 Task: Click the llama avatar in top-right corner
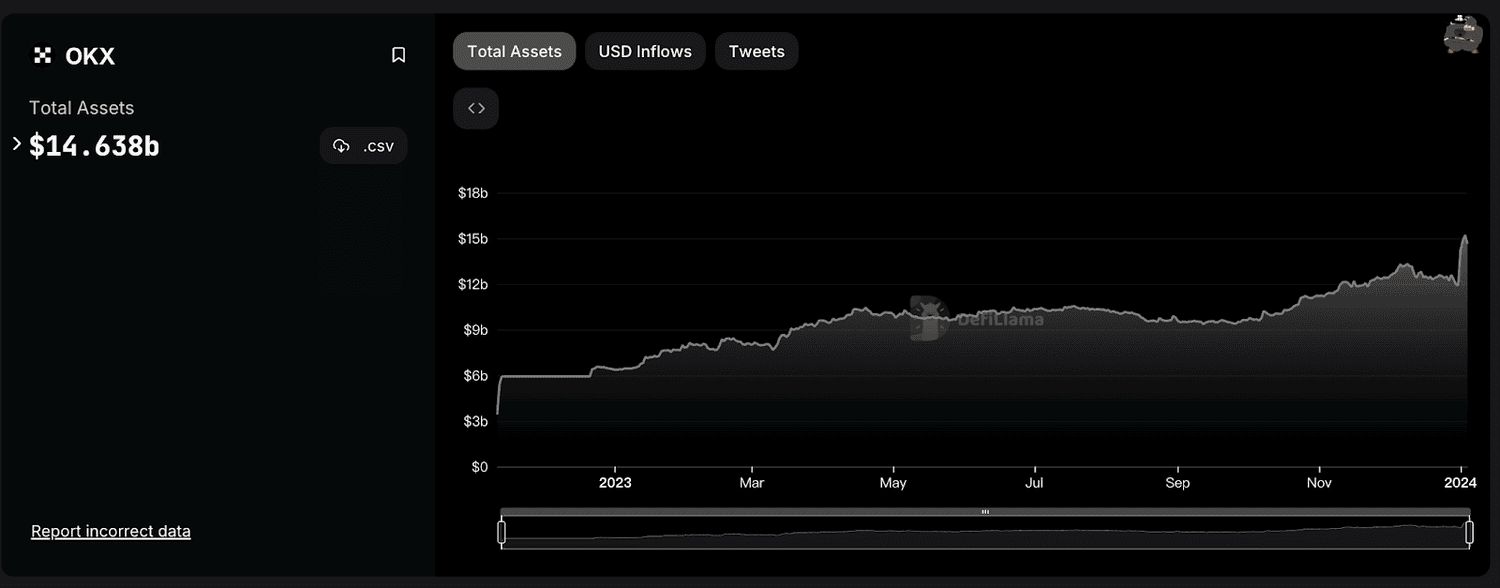point(1461,34)
